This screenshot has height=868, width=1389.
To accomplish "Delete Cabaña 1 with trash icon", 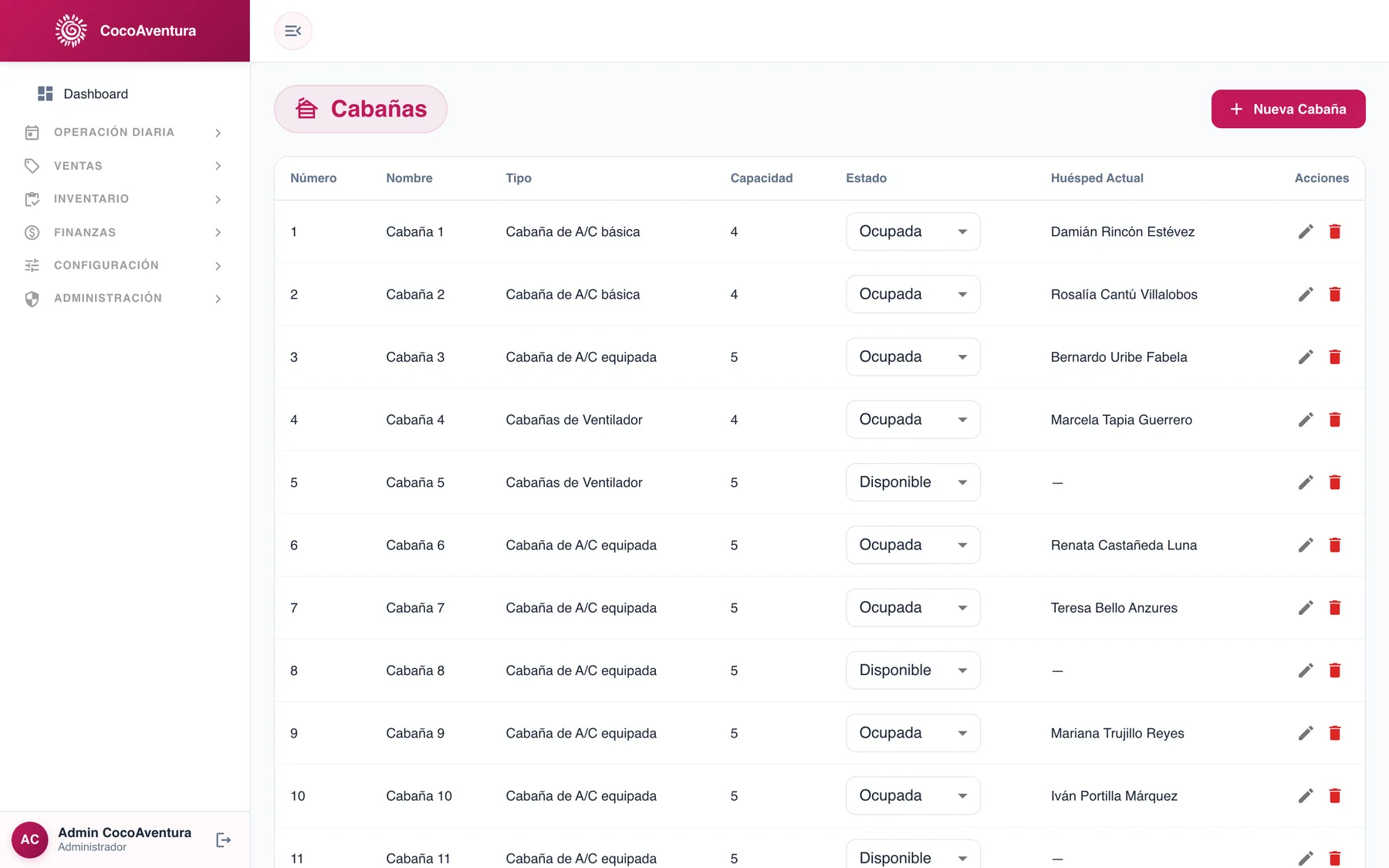I will tap(1335, 231).
